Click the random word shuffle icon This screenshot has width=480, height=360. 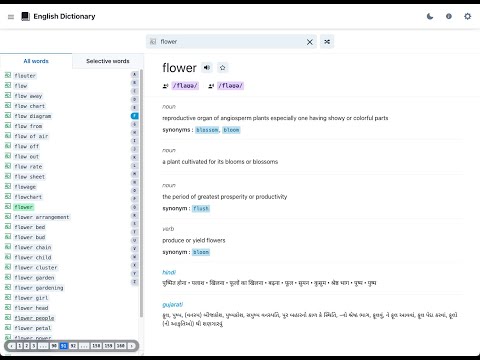point(327,42)
